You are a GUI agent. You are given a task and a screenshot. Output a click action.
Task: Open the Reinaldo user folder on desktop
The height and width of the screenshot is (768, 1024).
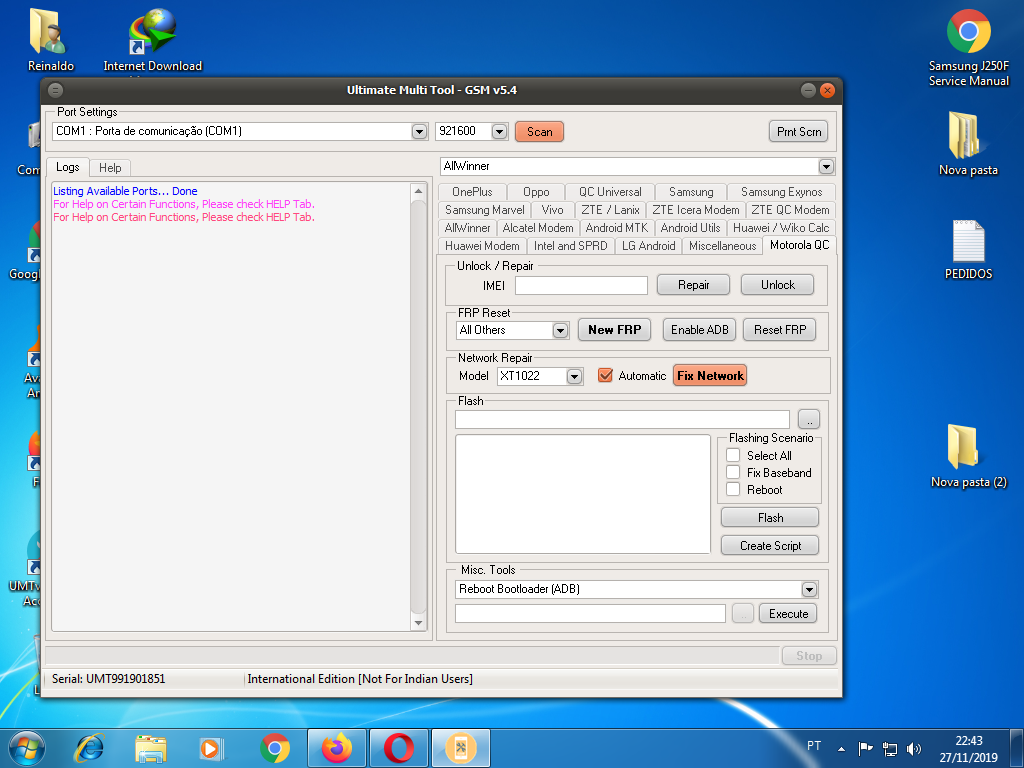pos(50,40)
